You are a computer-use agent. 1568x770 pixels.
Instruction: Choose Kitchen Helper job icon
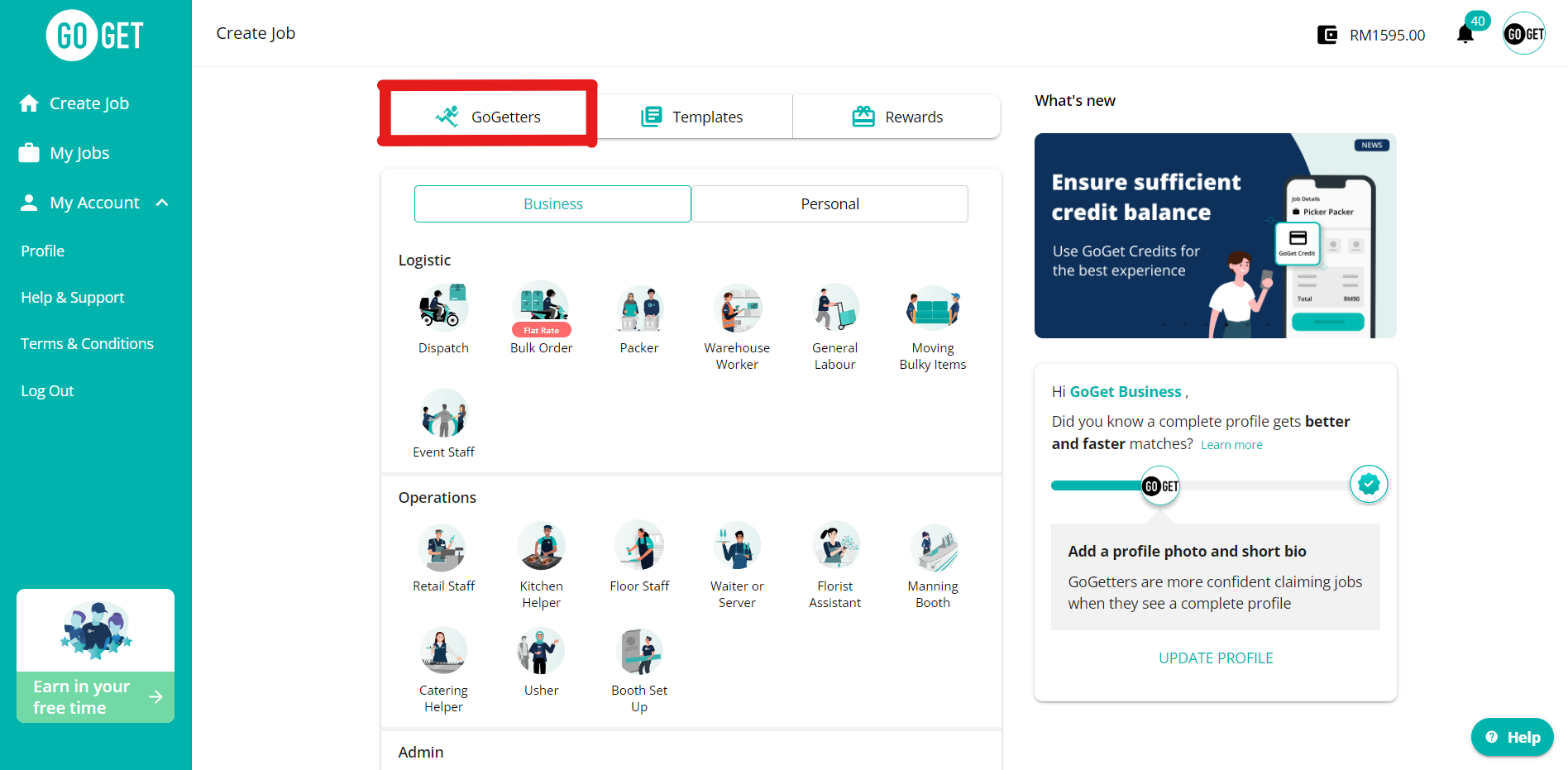coord(541,546)
